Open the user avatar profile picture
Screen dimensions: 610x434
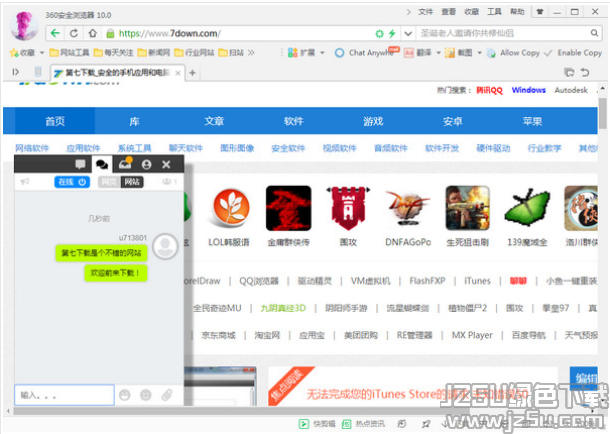point(24,25)
